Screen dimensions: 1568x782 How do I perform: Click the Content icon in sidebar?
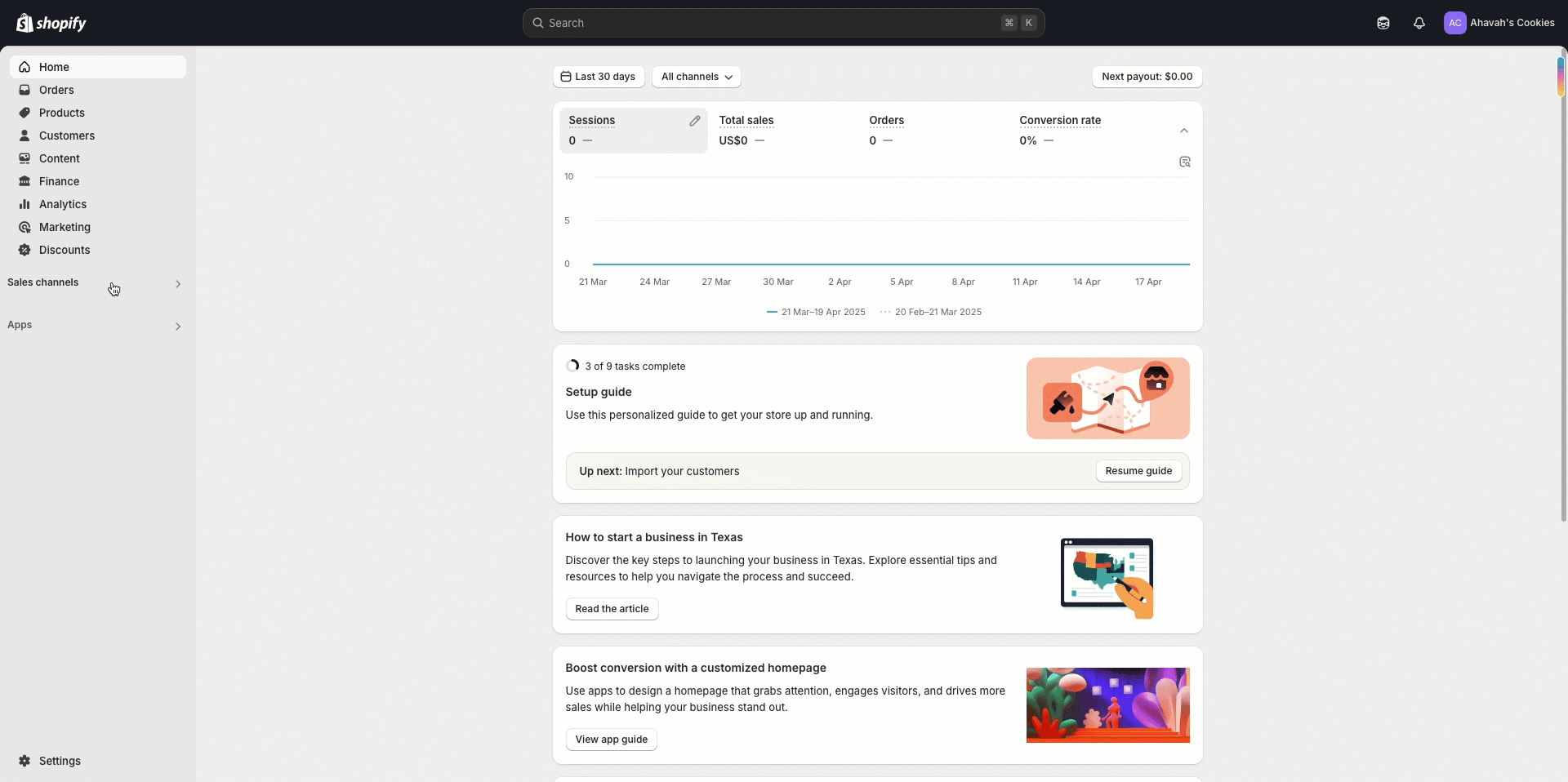click(24, 158)
